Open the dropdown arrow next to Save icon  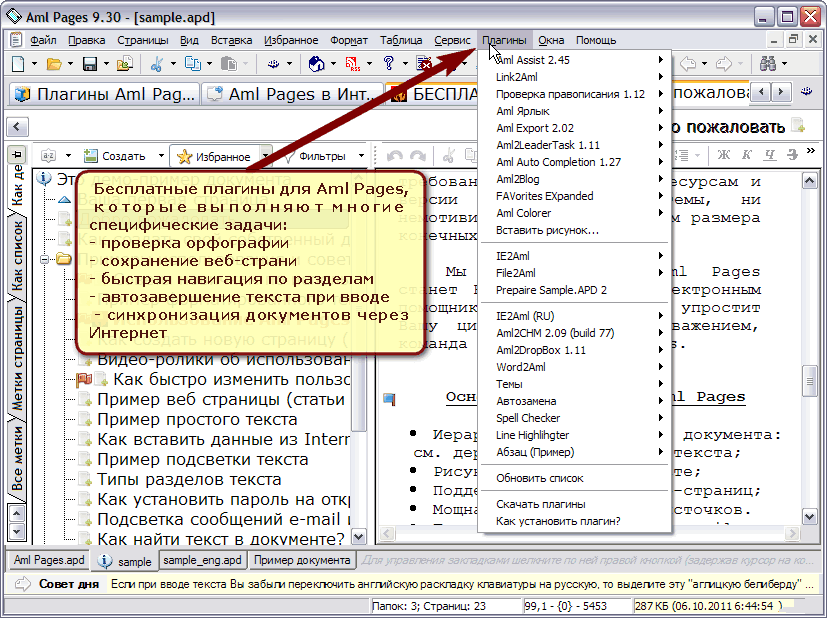click(106, 64)
